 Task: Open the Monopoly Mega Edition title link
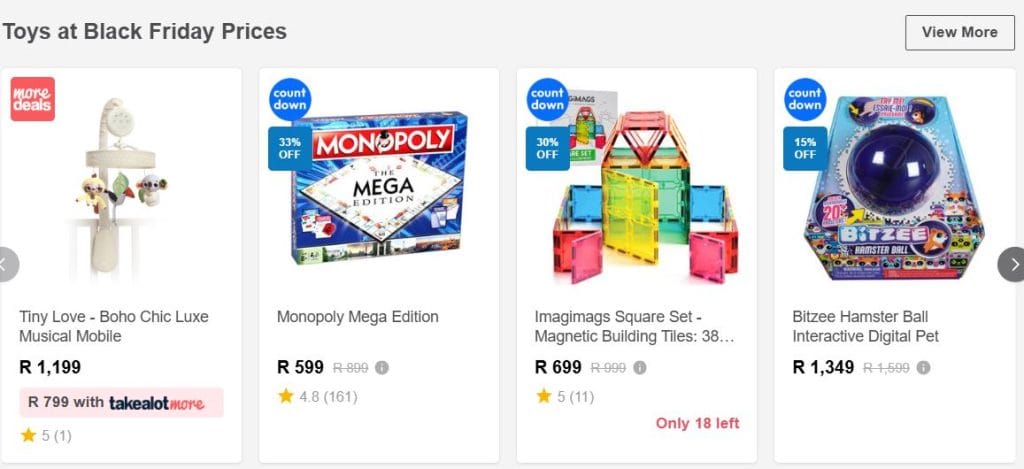pos(358,317)
